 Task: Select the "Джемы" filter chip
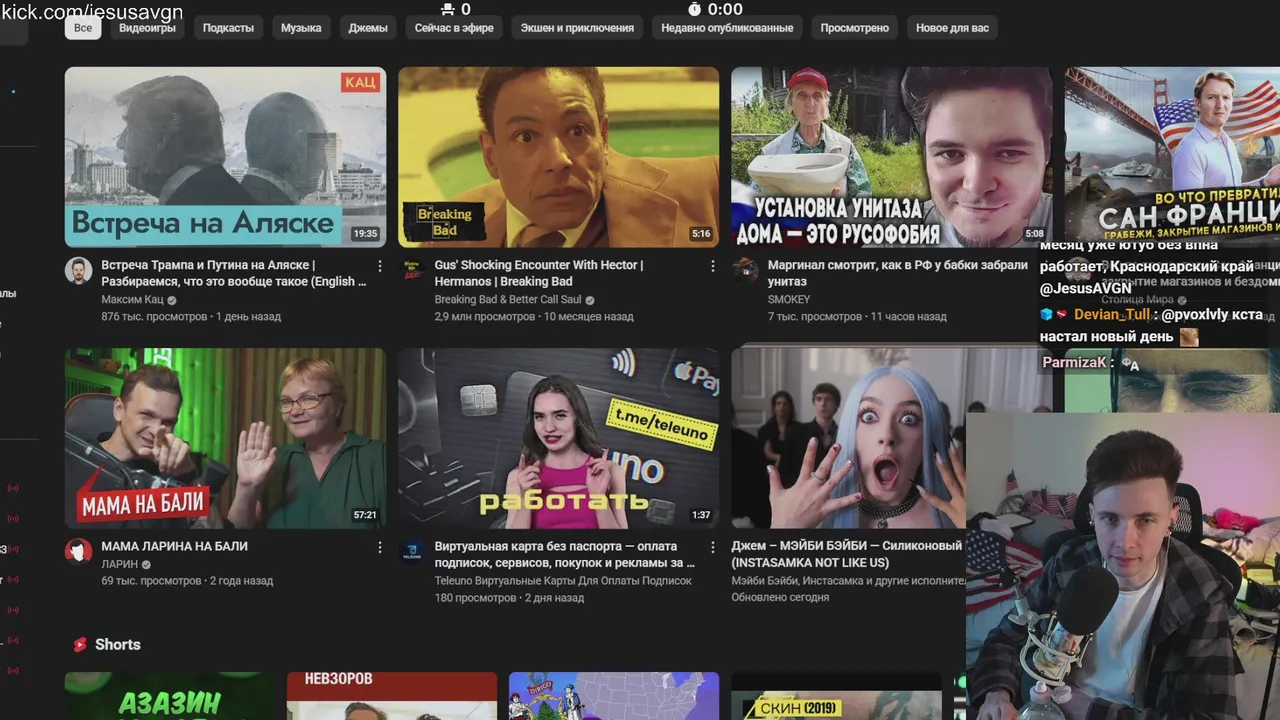[368, 28]
